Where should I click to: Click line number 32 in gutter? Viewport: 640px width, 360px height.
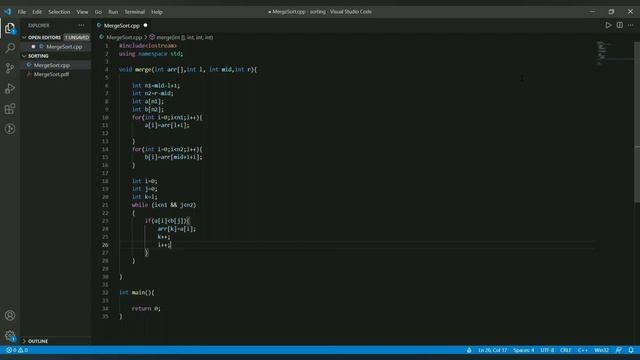click(105, 293)
